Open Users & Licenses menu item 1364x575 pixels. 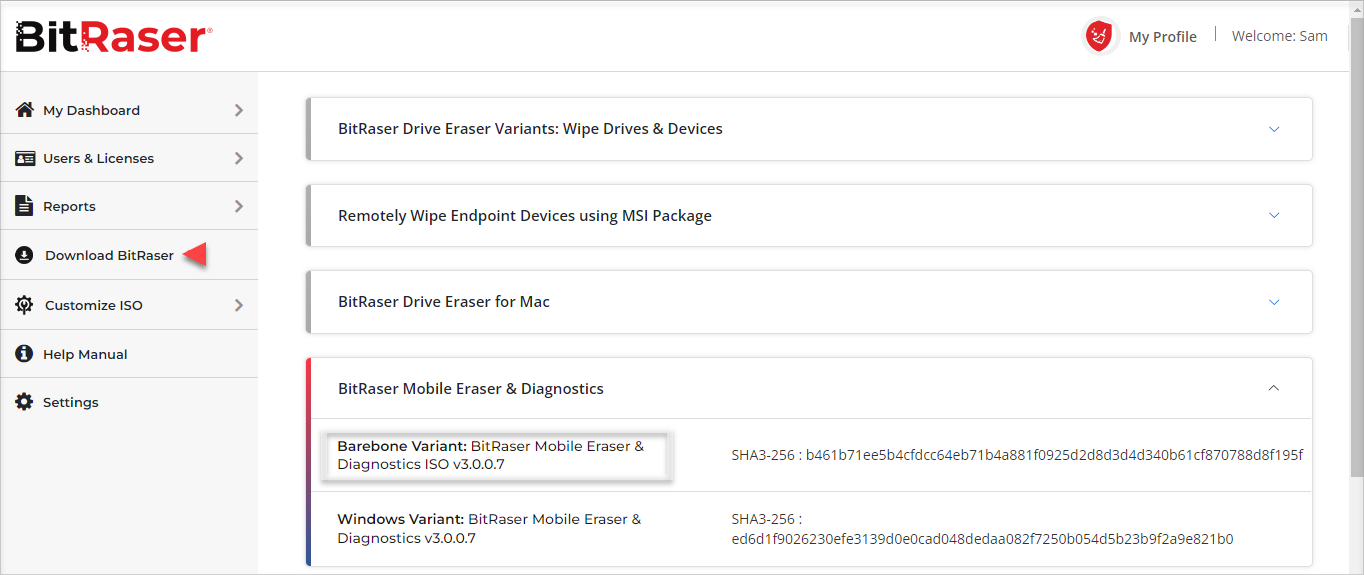129,158
